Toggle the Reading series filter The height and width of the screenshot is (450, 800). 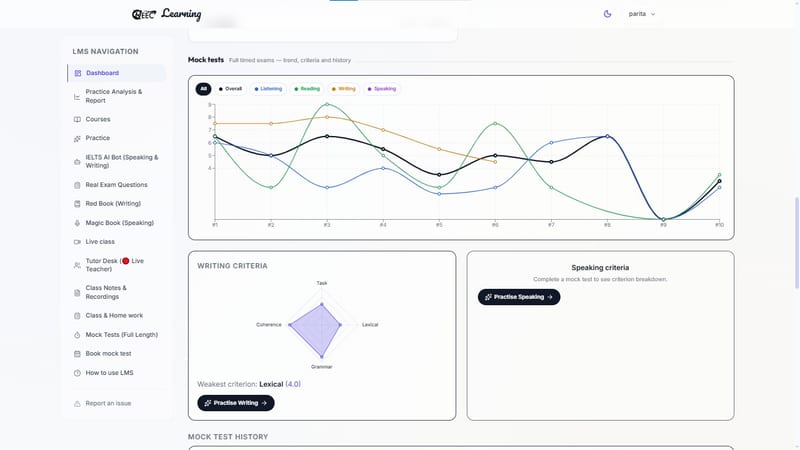[x=307, y=89]
